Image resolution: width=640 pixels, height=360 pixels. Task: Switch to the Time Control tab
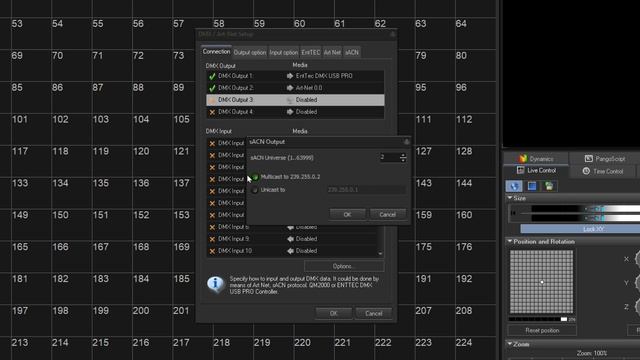tap(603, 171)
